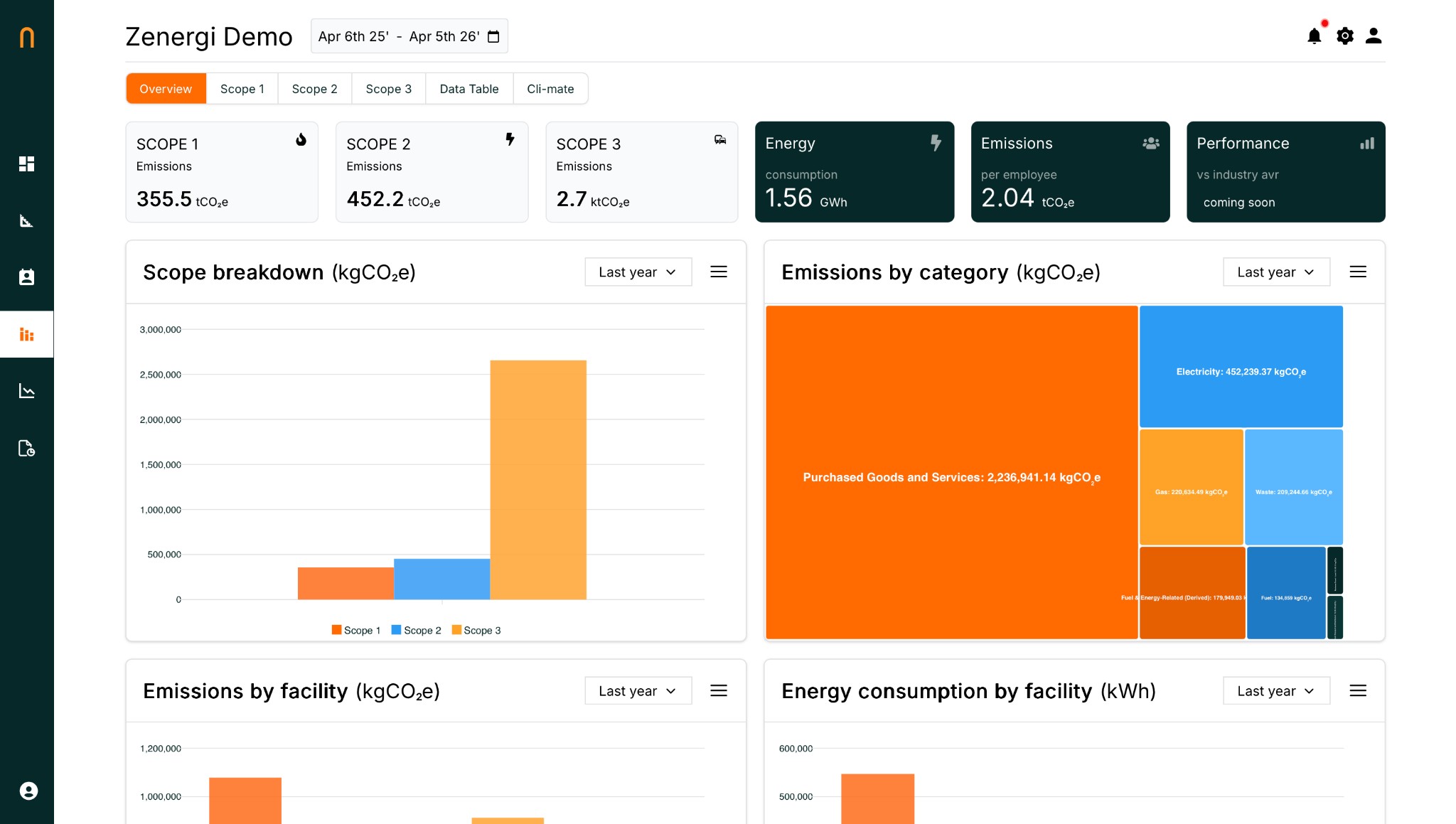Toggle Scope 3 series in the legend
Screen dimensions: 1456x824
click(x=478, y=630)
